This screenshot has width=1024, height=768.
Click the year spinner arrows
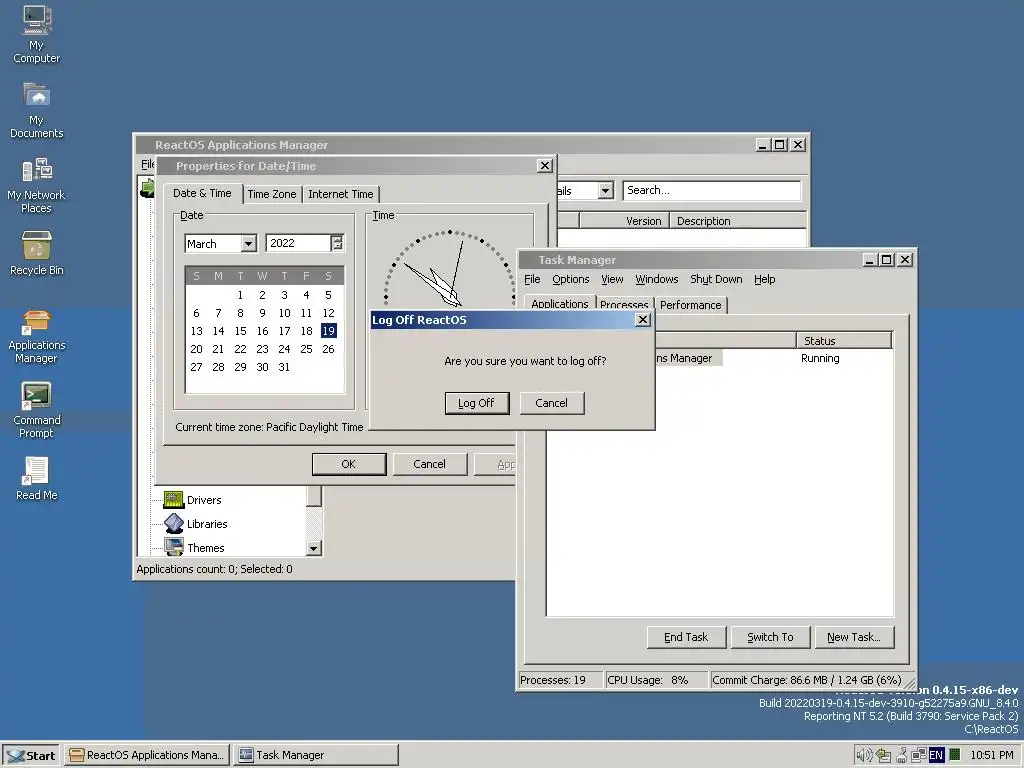(x=337, y=243)
